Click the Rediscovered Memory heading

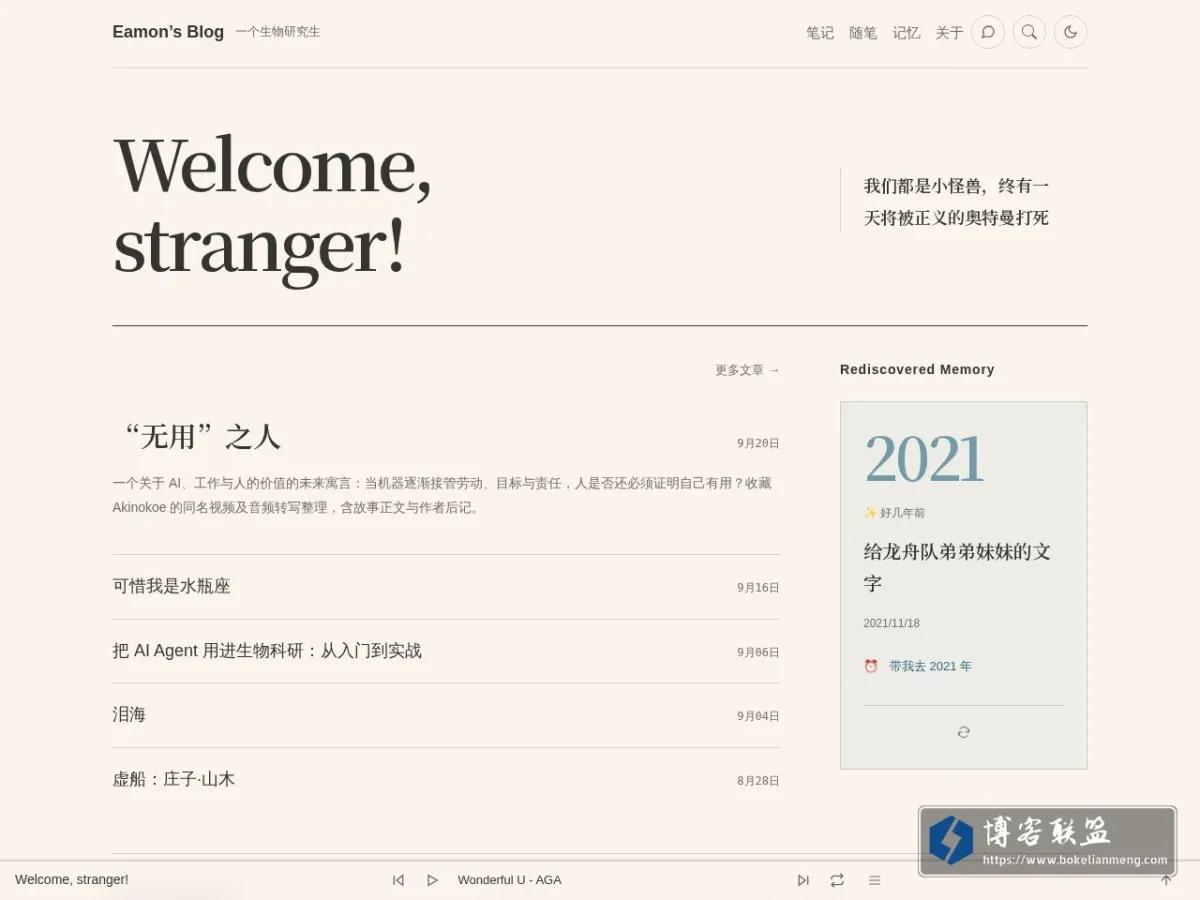[x=917, y=370]
